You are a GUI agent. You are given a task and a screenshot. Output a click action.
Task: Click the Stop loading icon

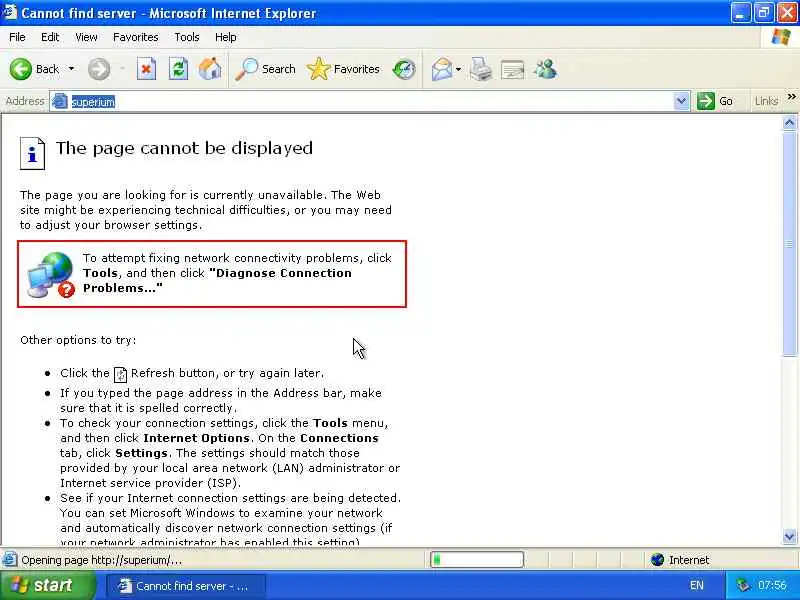(146, 69)
